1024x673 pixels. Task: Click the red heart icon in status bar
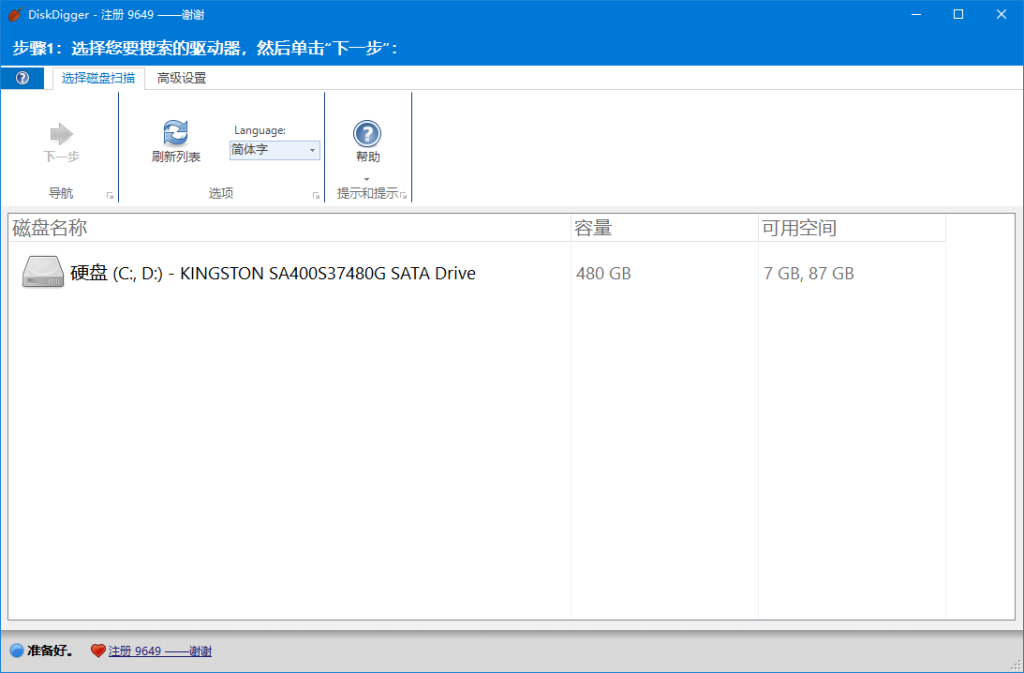point(98,651)
